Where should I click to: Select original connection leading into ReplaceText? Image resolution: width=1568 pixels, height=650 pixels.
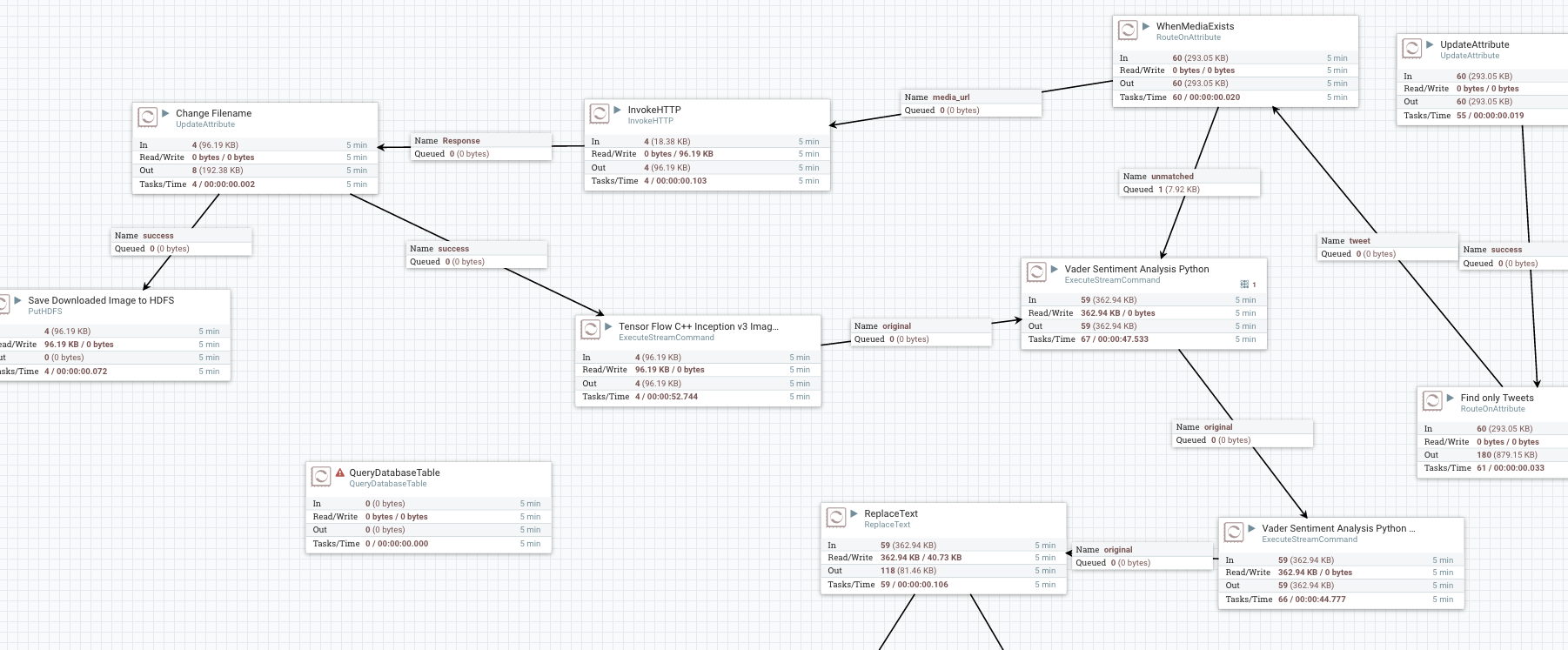pyautogui.click(x=1142, y=556)
